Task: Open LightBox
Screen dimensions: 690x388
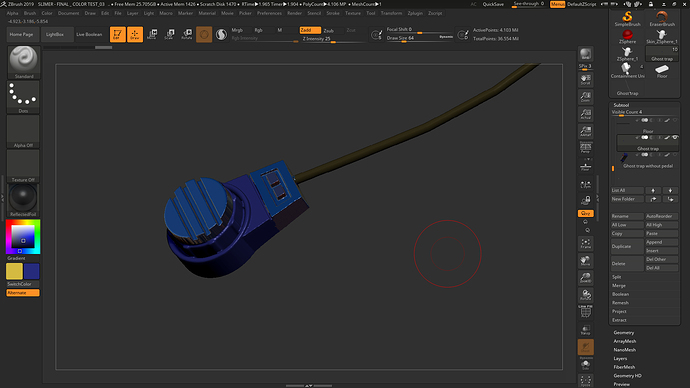Action: pos(55,34)
